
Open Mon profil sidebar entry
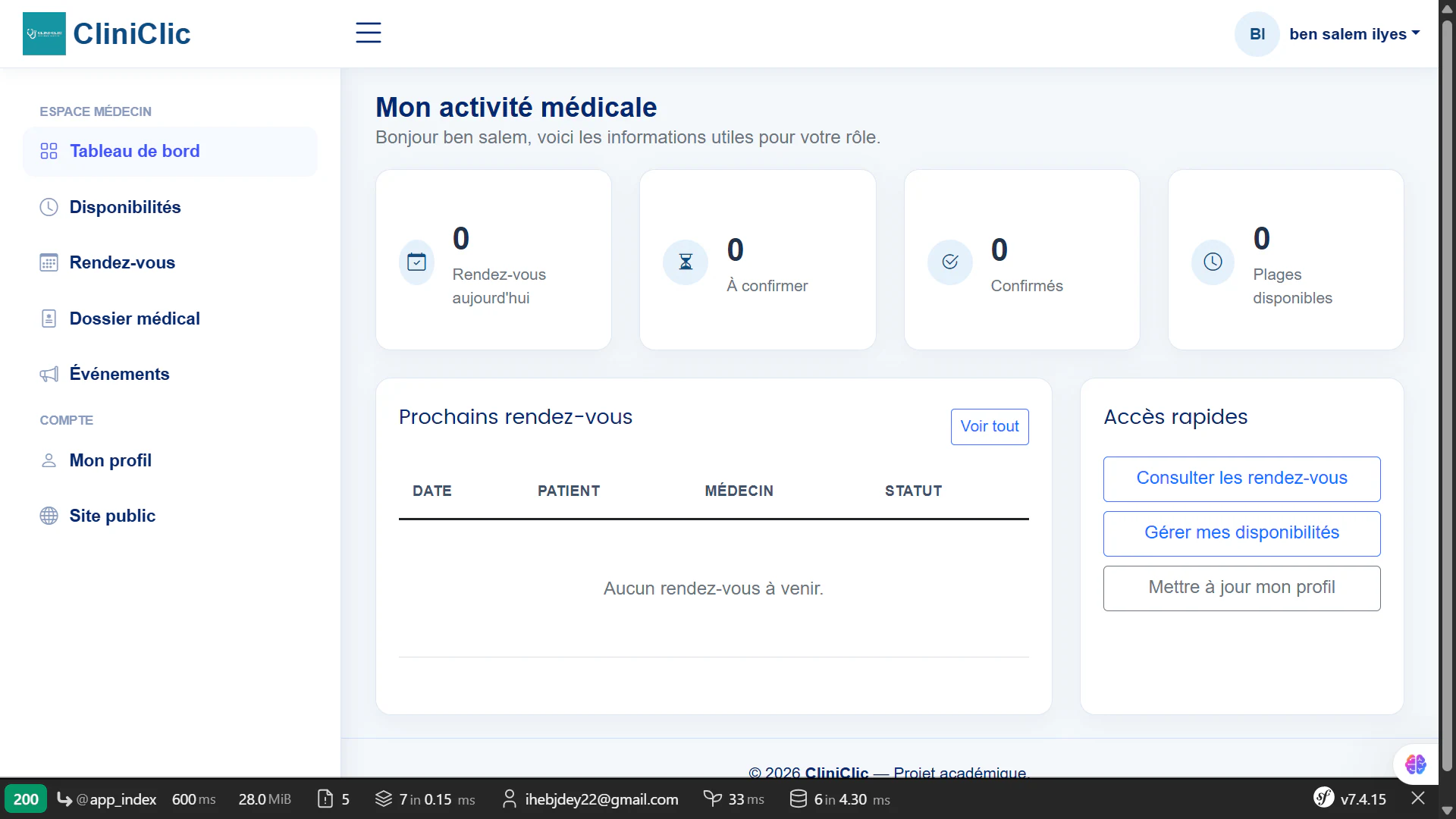click(170, 460)
